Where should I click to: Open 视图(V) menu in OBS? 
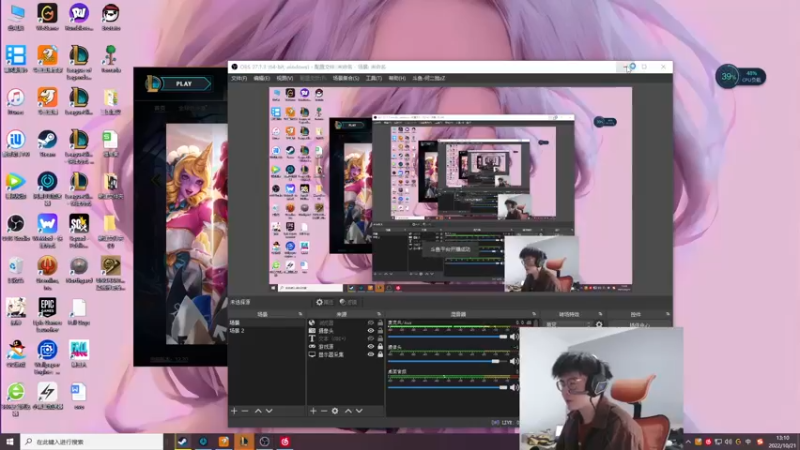pyautogui.click(x=285, y=79)
